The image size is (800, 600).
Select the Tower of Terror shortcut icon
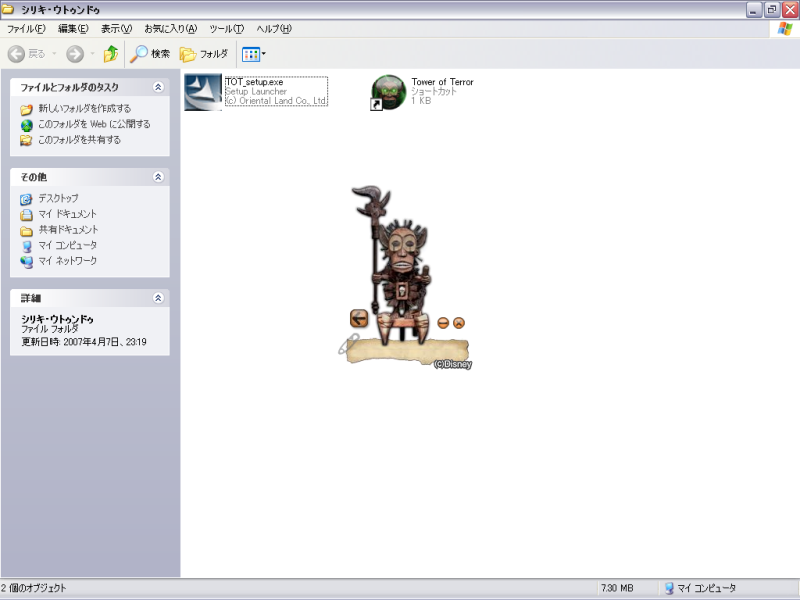tap(388, 92)
